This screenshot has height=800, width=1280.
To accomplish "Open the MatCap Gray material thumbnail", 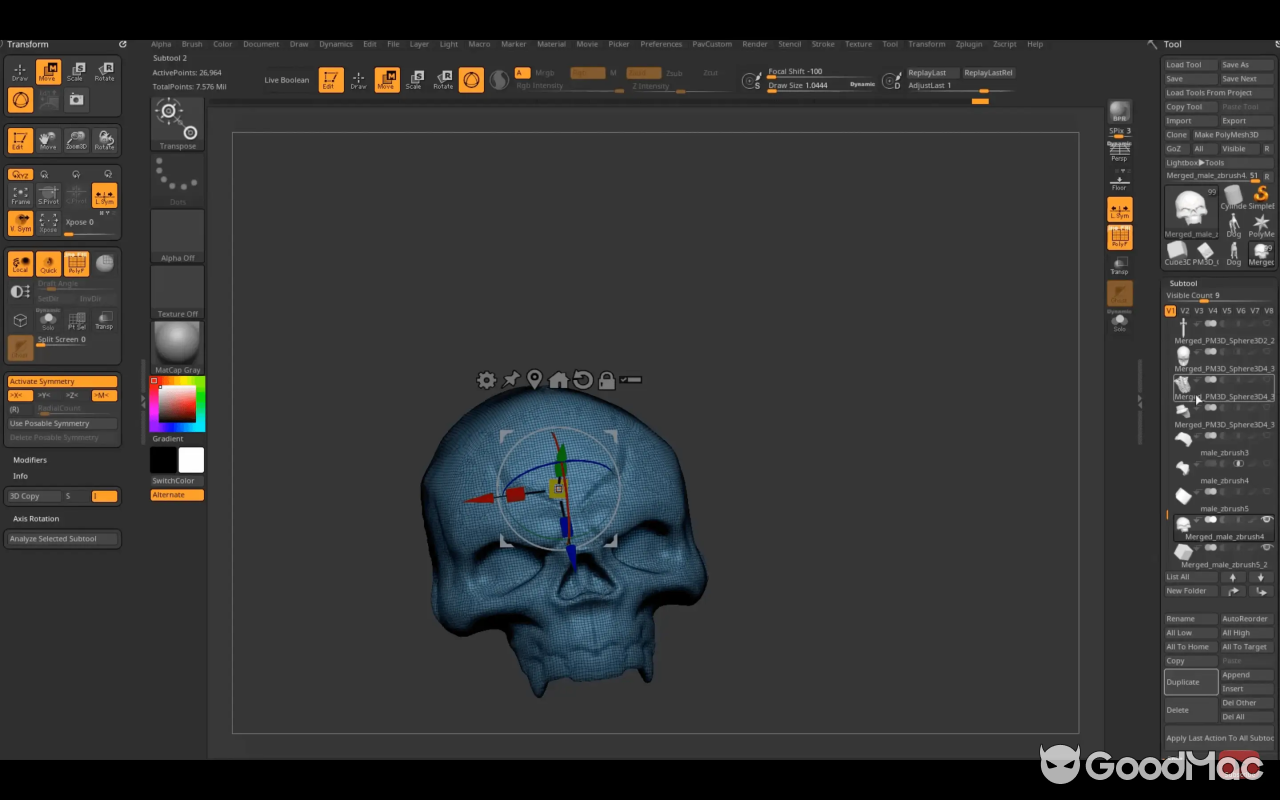I will (176, 344).
